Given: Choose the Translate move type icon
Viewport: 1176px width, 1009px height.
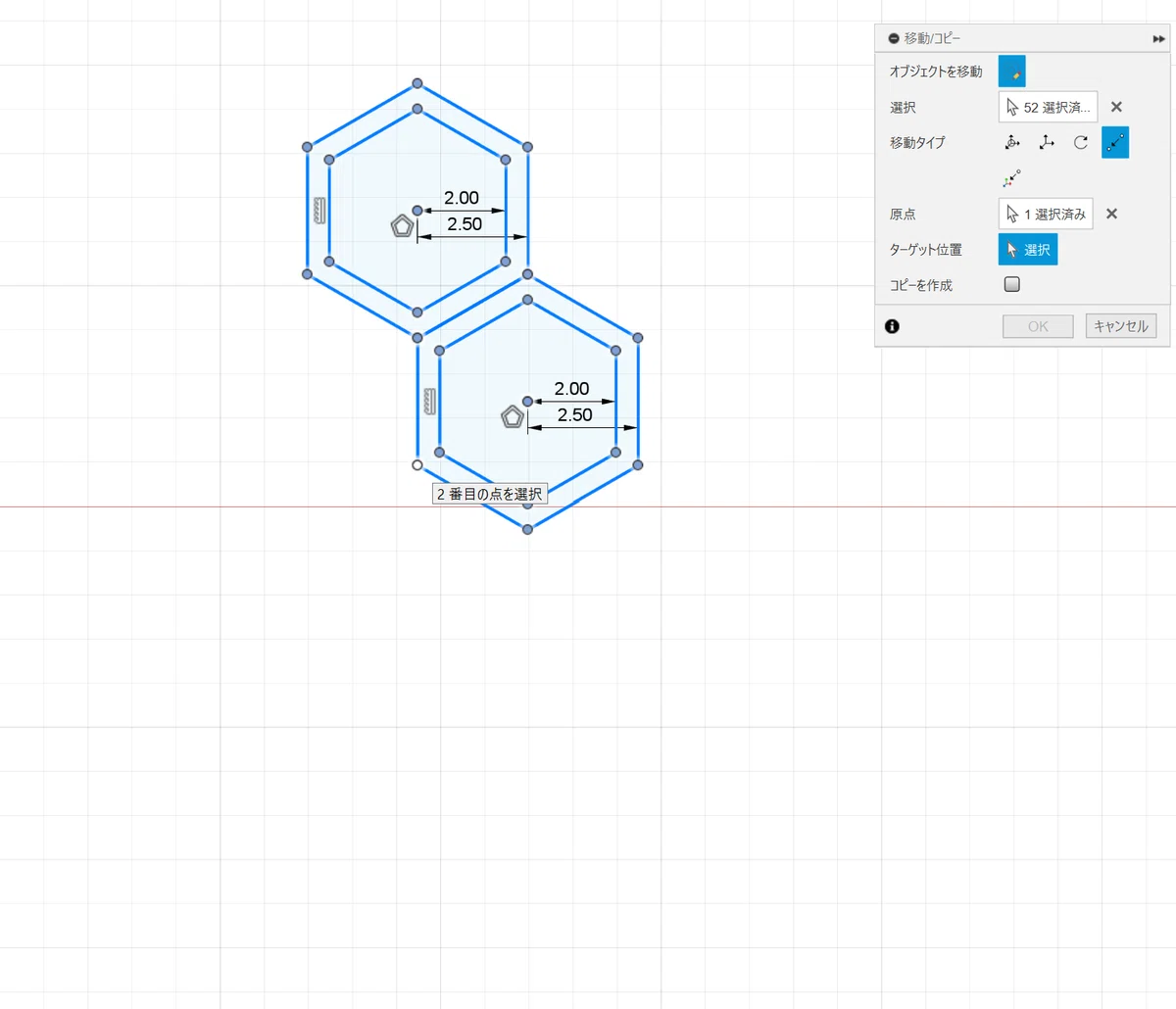Looking at the screenshot, I should click(x=1047, y=142).
